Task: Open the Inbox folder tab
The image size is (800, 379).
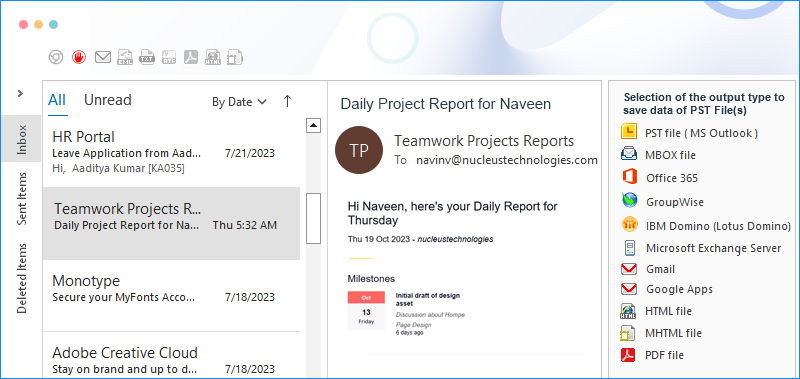Action: 21,139
